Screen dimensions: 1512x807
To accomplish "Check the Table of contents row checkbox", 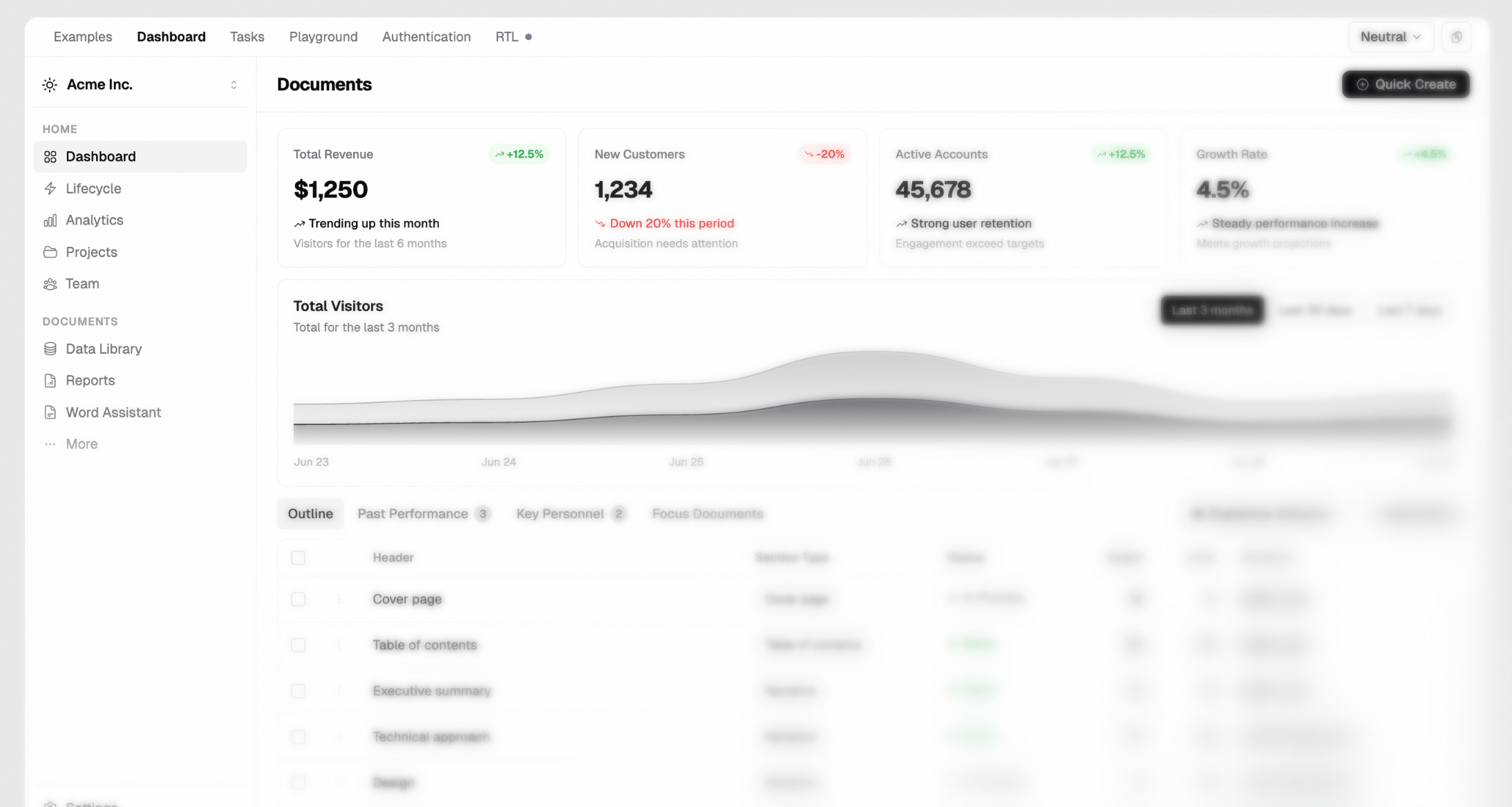I will click(x=298, y=645).
